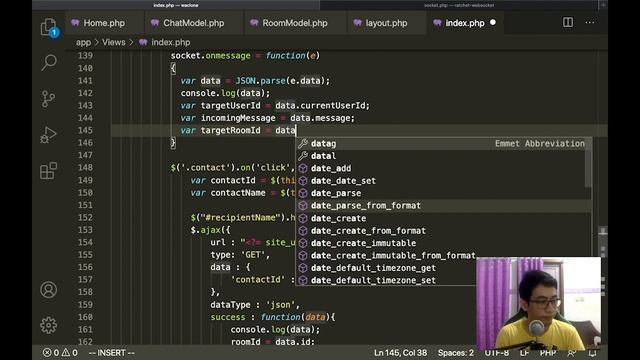
Task: Open the Manage gear settings
Action: [49, 325]
